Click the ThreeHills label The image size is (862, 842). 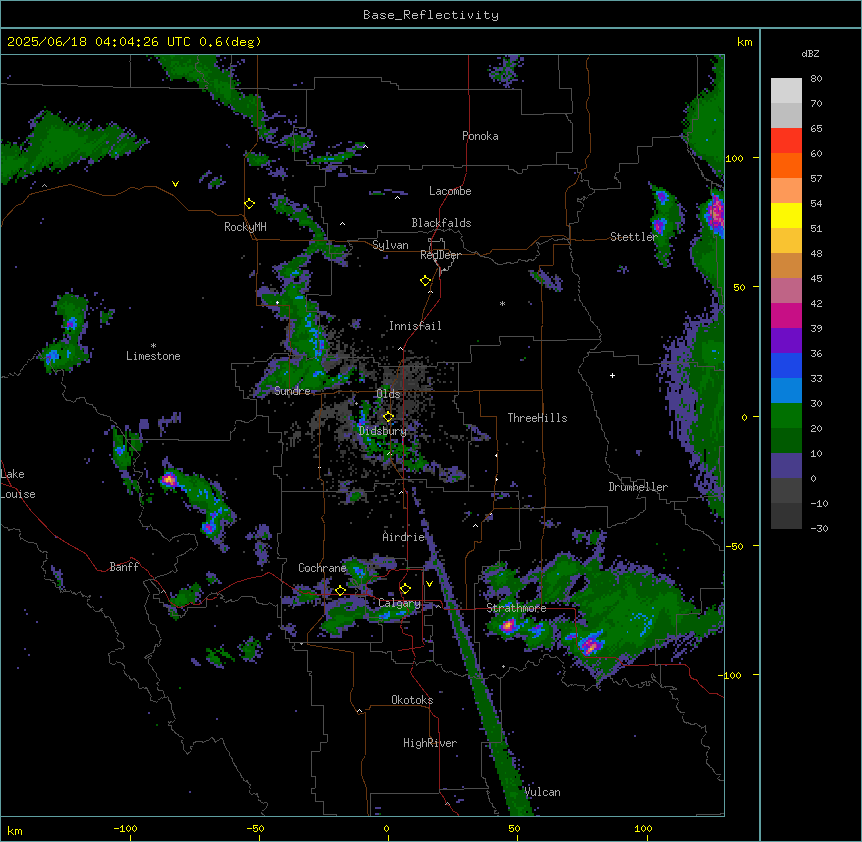click(537, 418)
